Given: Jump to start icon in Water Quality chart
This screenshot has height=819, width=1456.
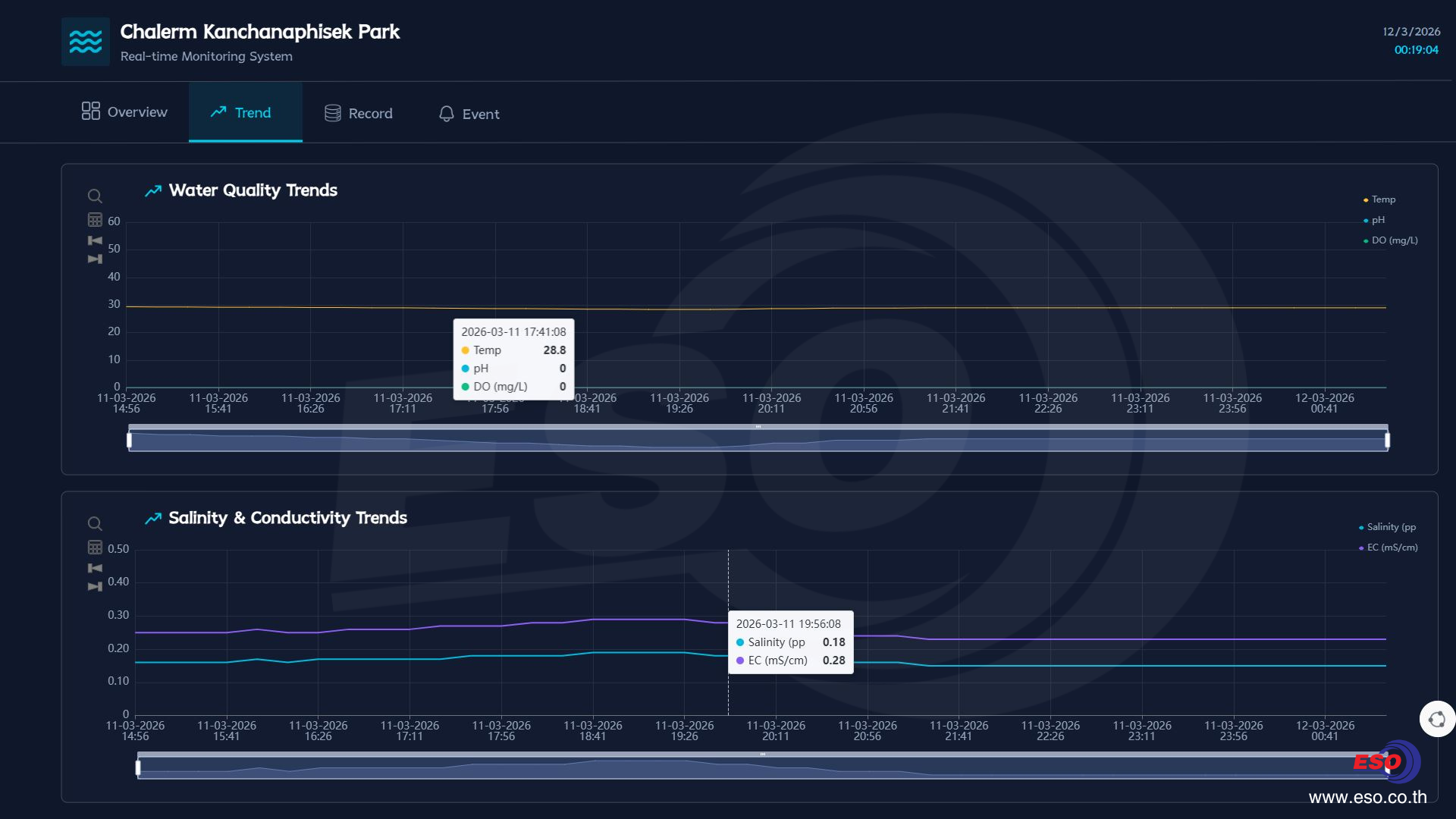Looking at the screenshot, I should [x=95, y=240].
